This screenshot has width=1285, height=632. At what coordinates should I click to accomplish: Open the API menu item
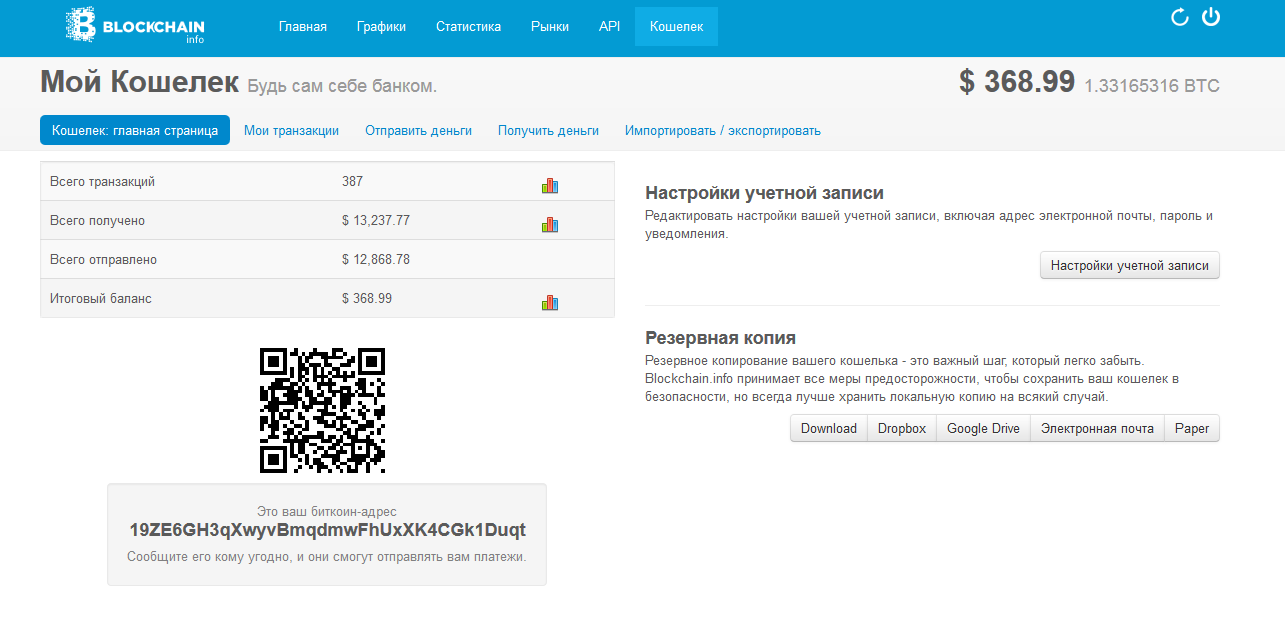pos(609,27)
